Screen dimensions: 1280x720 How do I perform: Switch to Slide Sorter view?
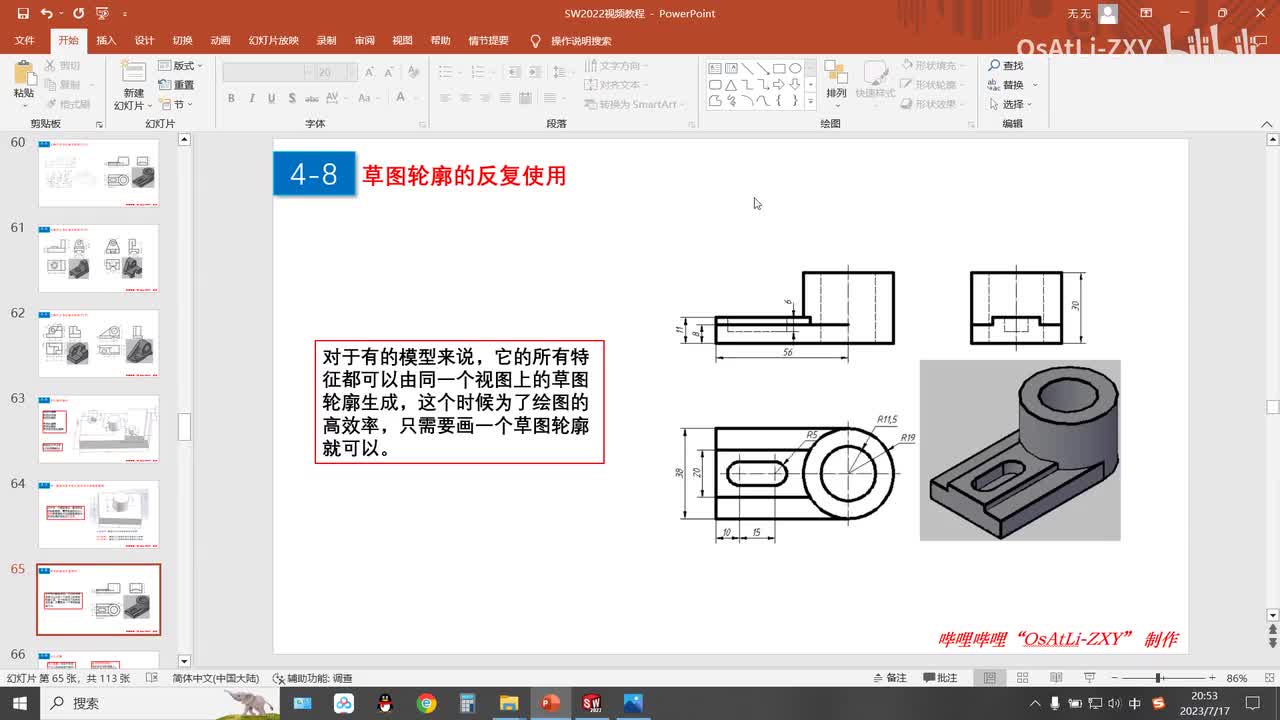click(x=1021, y=678)
